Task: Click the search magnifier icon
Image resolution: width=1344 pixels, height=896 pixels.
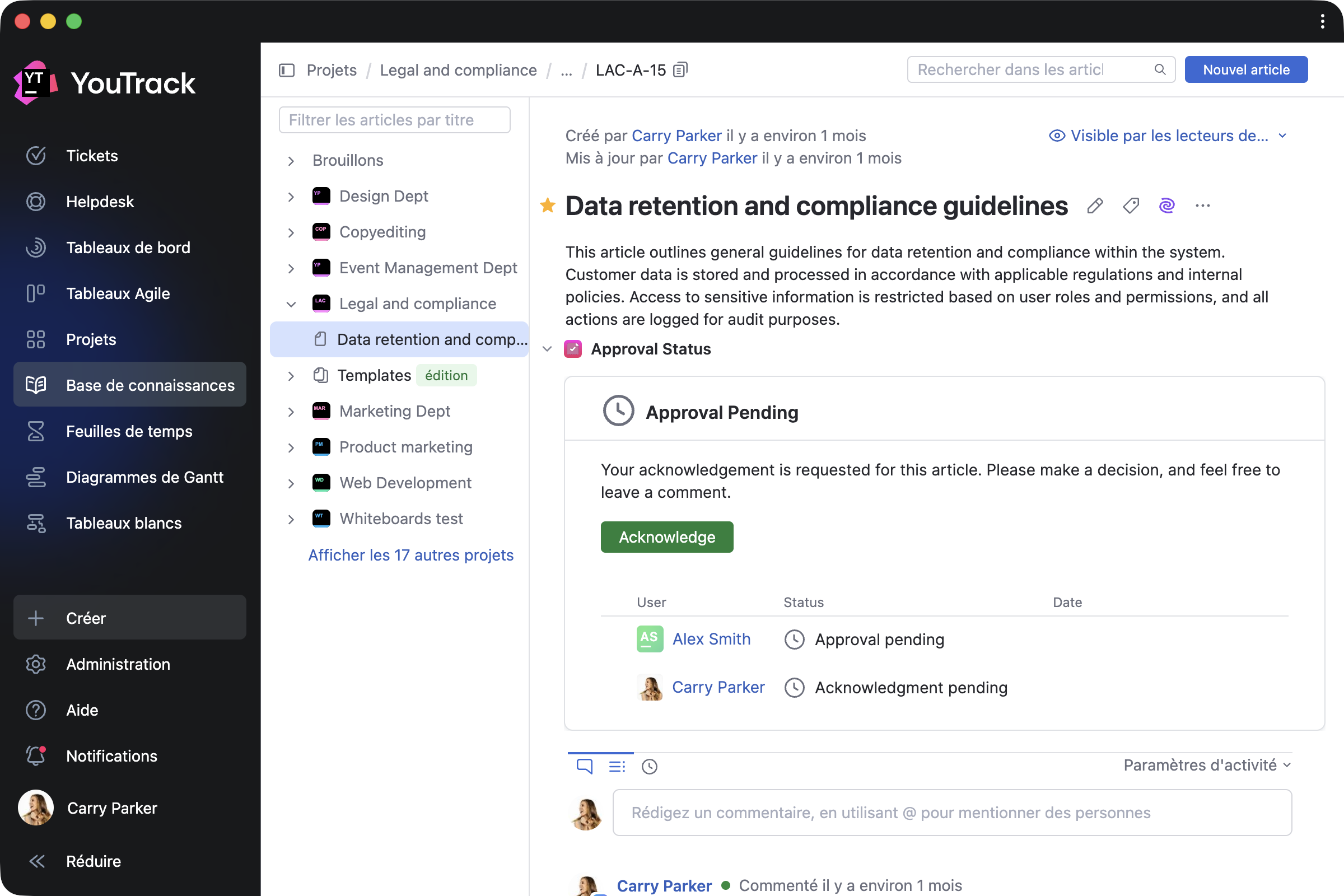Action: (x=1160, y=69)
